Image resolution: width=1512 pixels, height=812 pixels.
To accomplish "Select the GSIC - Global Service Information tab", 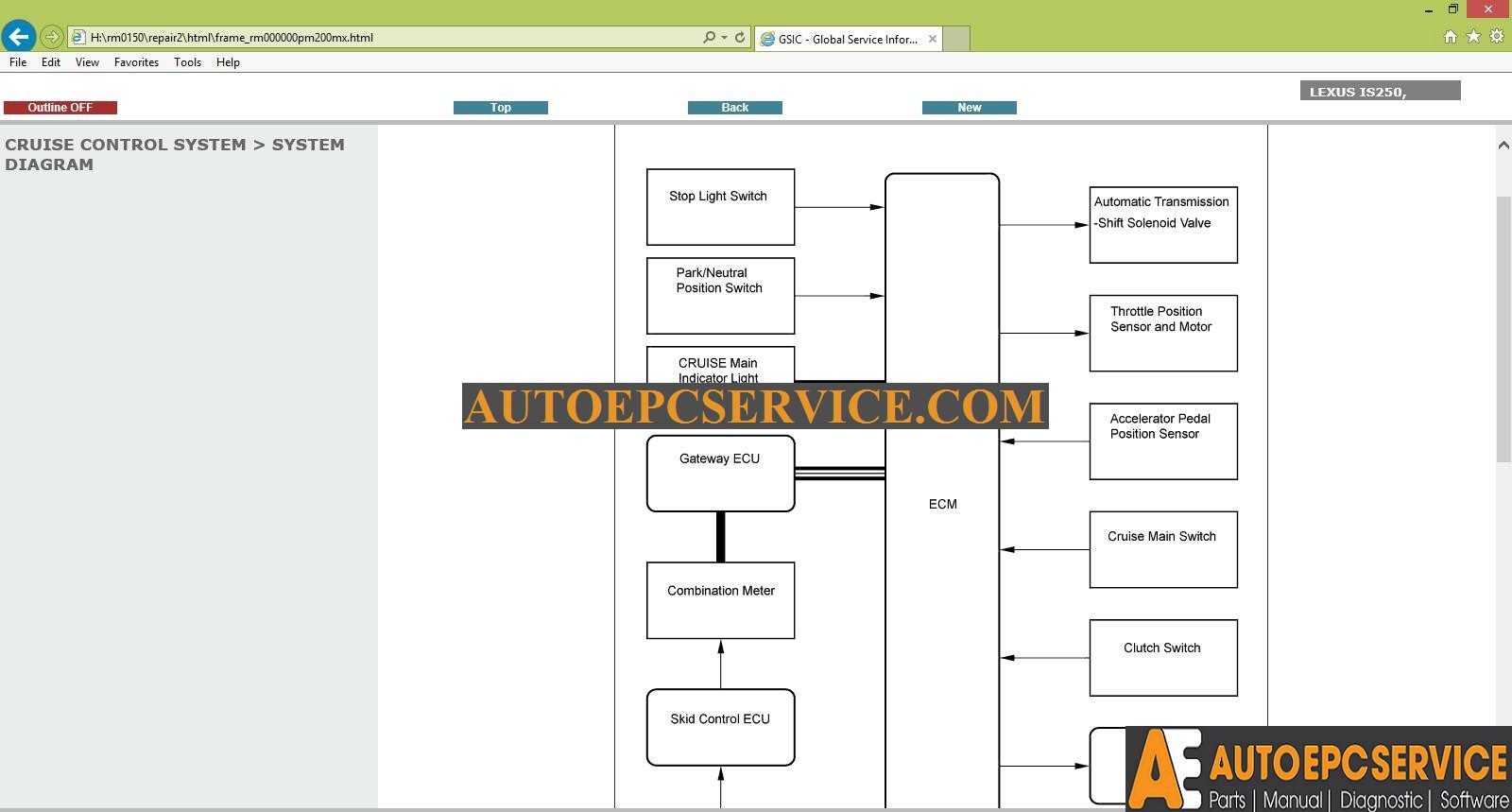I will coord(848,39).
